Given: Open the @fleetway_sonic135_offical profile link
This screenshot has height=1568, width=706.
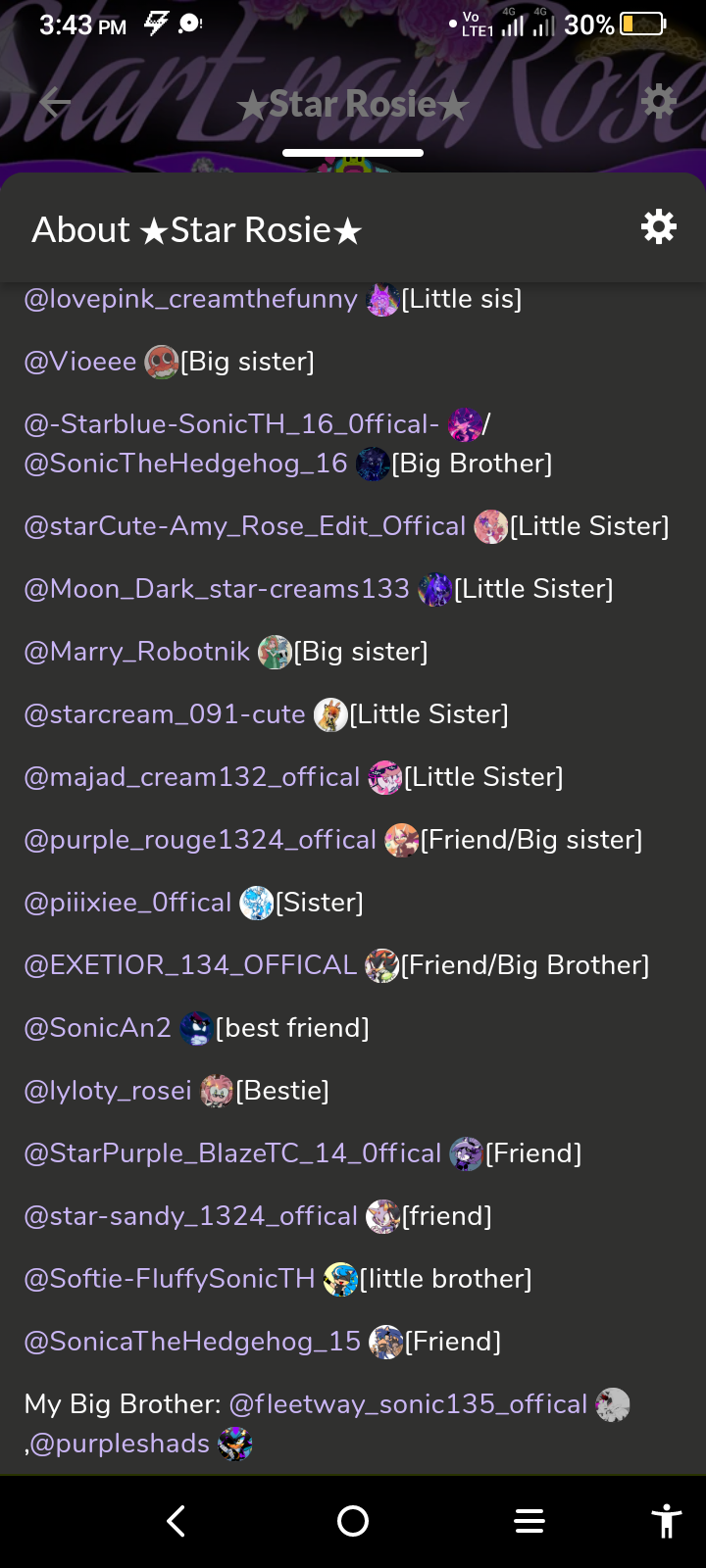Looking at the screenshot, I should (408, 1404).
